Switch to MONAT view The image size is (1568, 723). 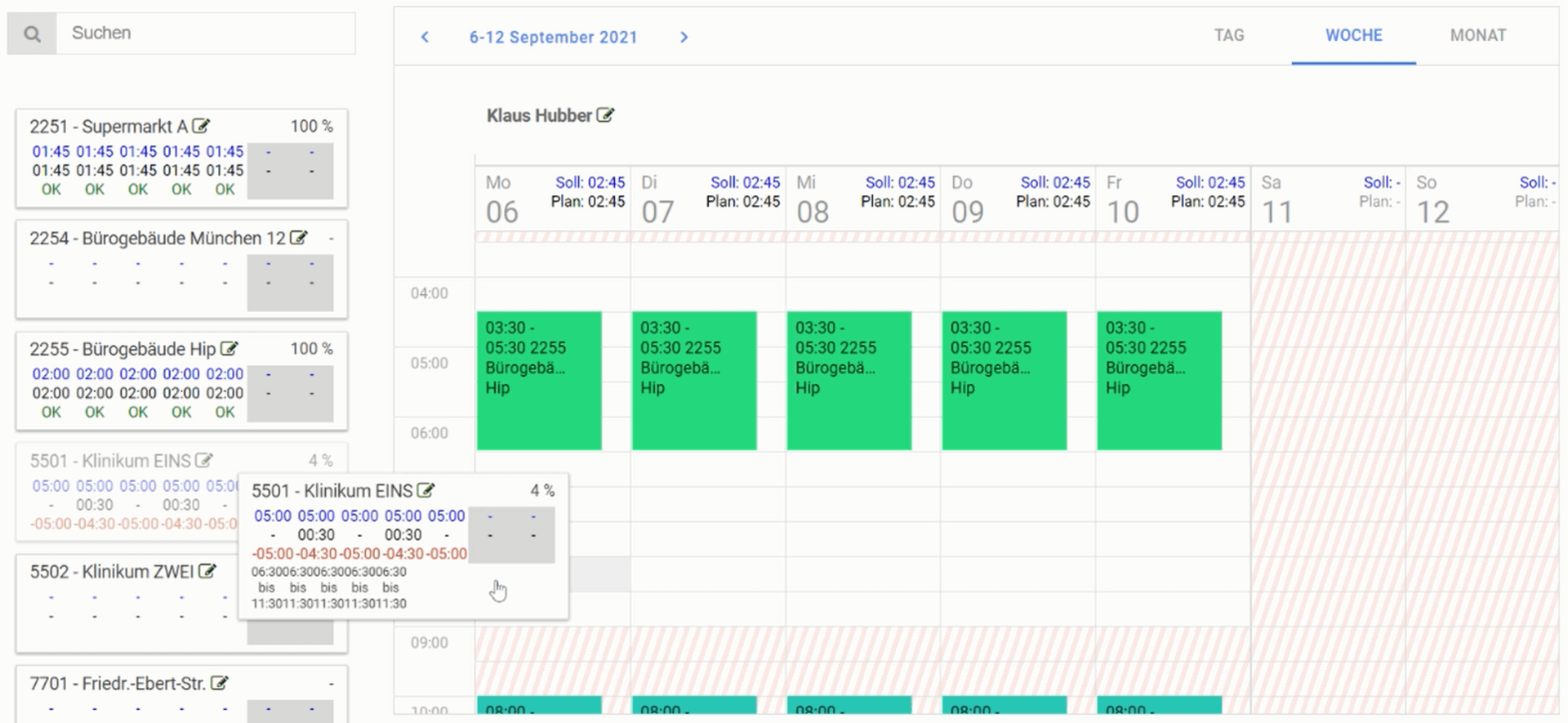tap(1477, 35)
